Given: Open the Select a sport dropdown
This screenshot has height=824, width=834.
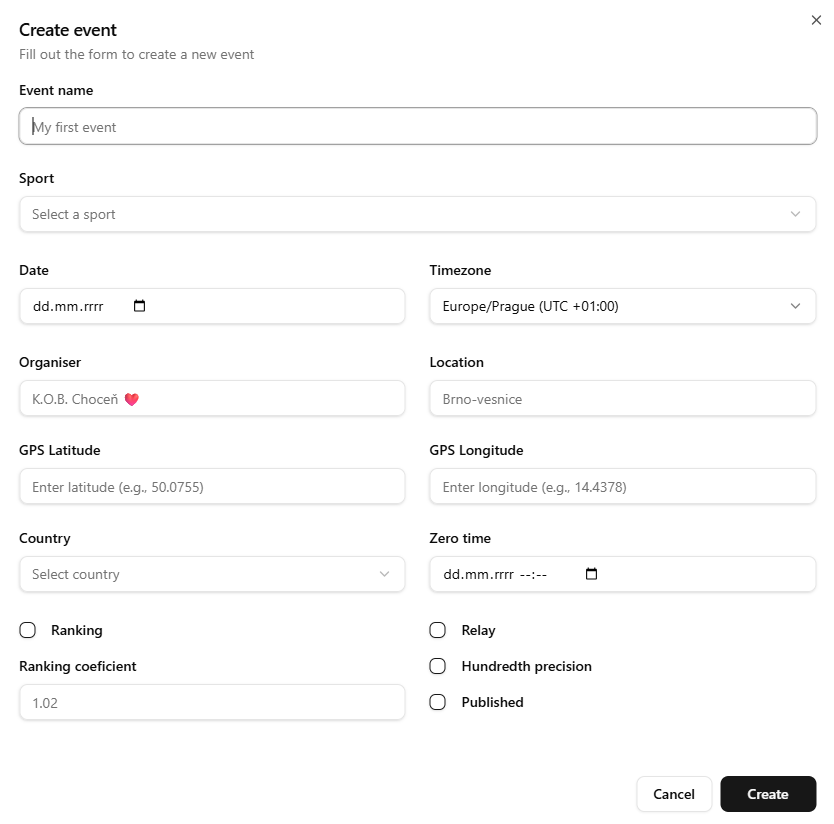Looking at the screenshot, I should click(x=417, y=214).
